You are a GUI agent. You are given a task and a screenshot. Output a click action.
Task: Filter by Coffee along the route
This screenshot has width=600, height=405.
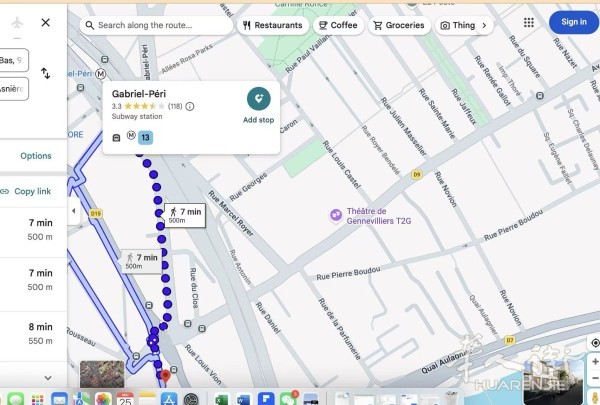338,25
